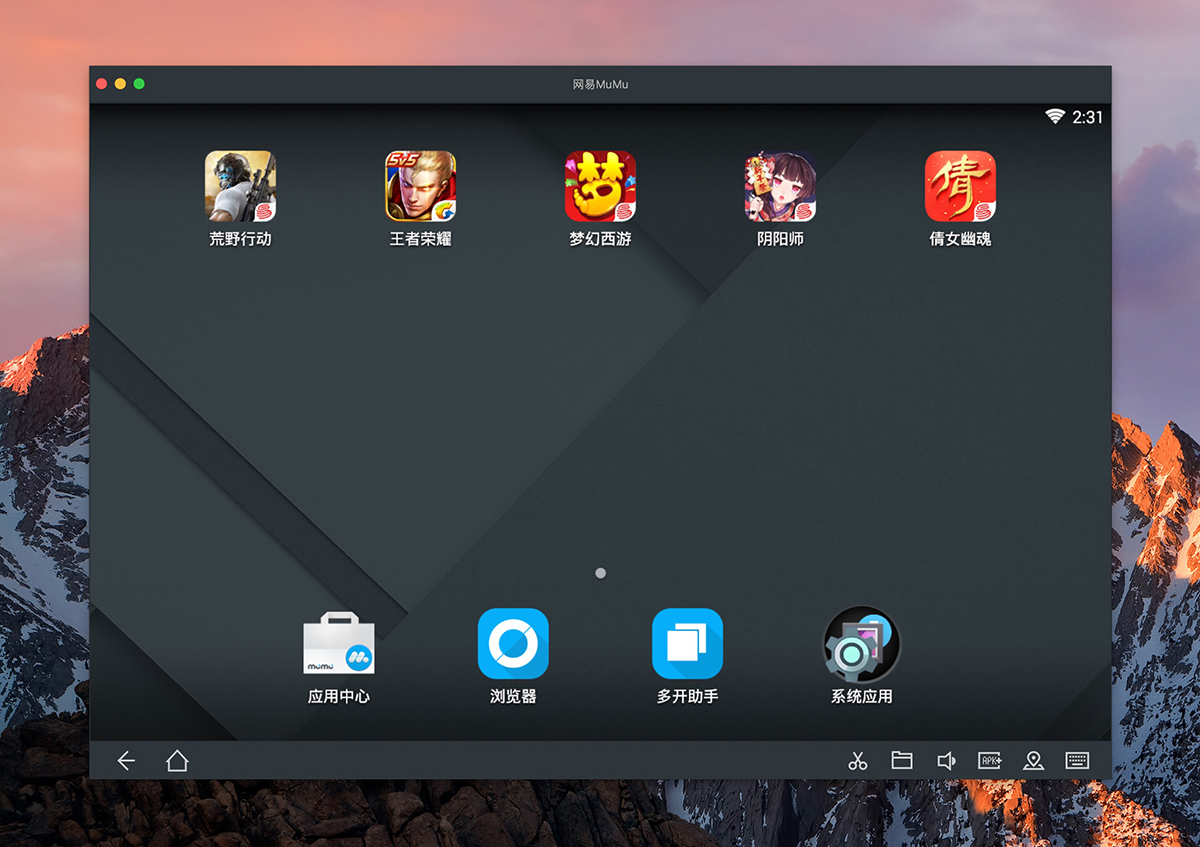Viewport: 1200px width, 847px height.
Task: Click the scissors screenshot tool
Action: point(858,761)
